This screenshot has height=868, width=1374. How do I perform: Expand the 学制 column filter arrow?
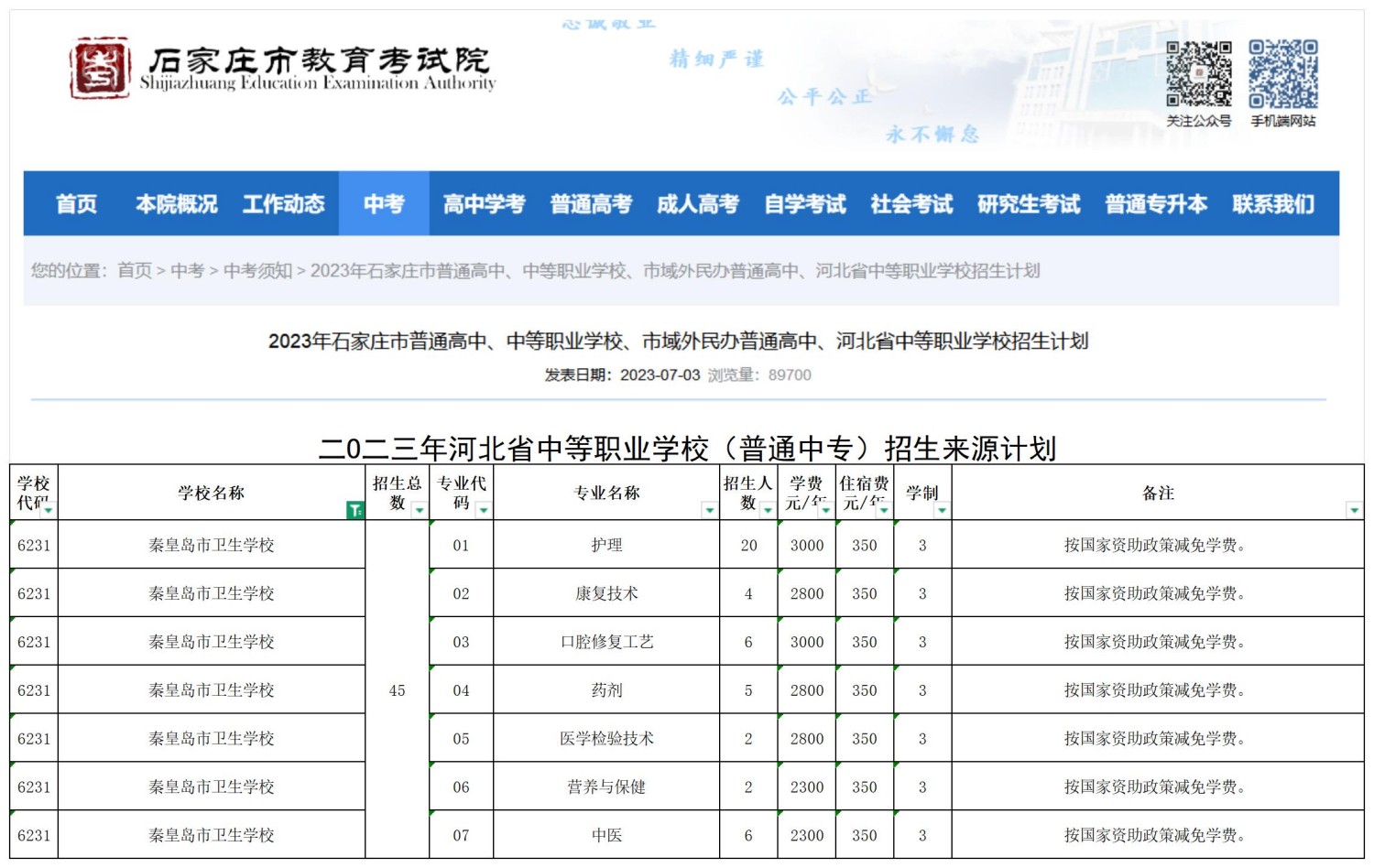coord(941,510)
